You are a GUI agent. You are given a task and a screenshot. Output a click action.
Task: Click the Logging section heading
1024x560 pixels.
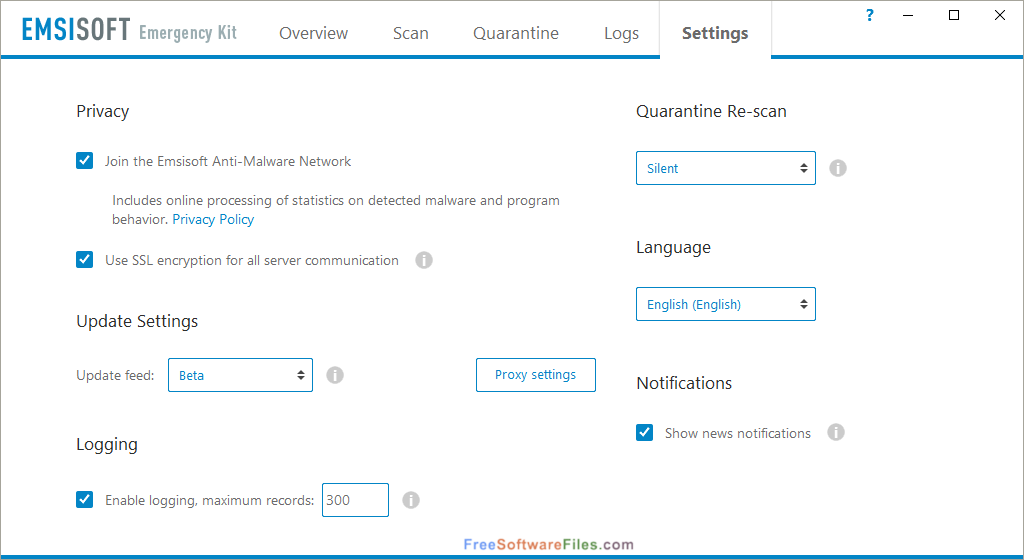[107, 444]
